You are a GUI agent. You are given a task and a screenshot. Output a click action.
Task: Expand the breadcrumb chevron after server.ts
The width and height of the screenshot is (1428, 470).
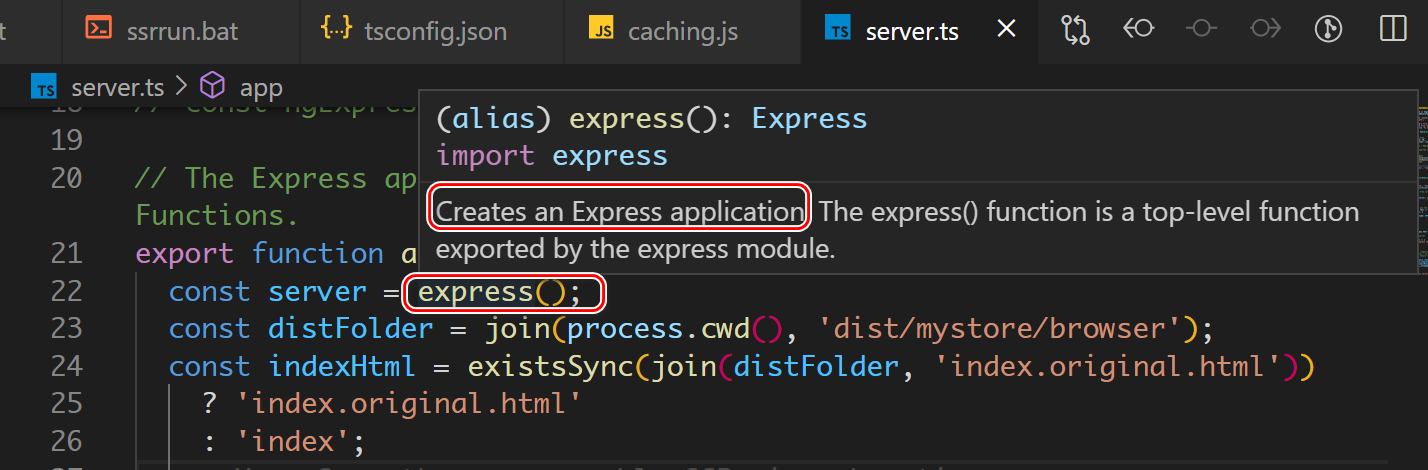(x=181, y=87)
